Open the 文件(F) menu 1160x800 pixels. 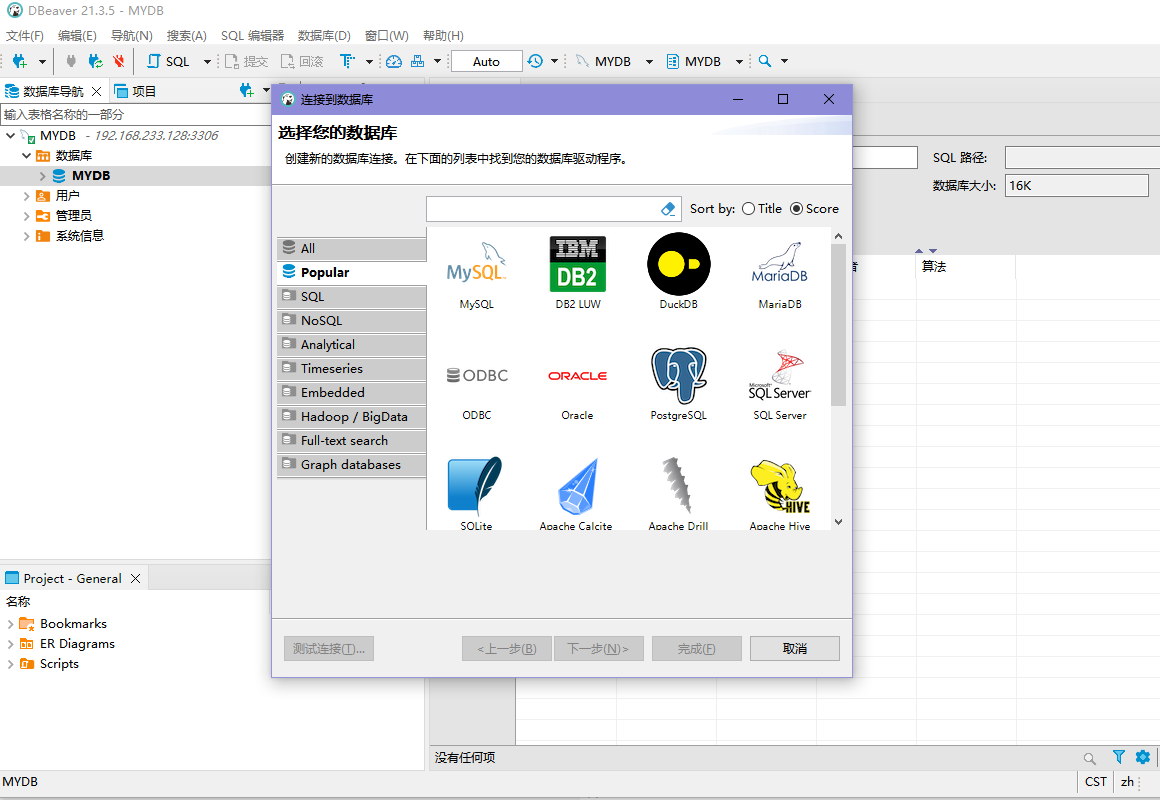[25, 36]
